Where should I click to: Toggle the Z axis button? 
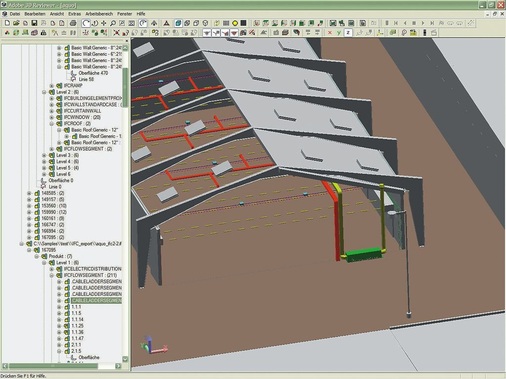348,33
